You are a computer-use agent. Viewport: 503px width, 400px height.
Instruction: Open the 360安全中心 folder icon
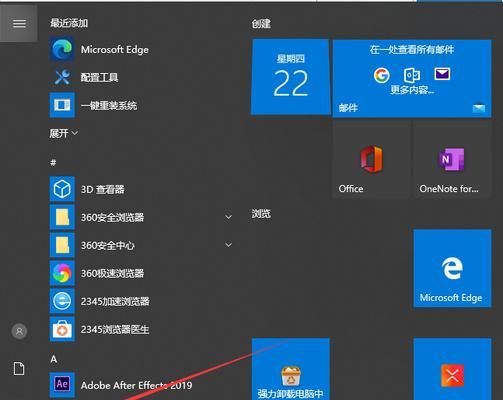62,245
